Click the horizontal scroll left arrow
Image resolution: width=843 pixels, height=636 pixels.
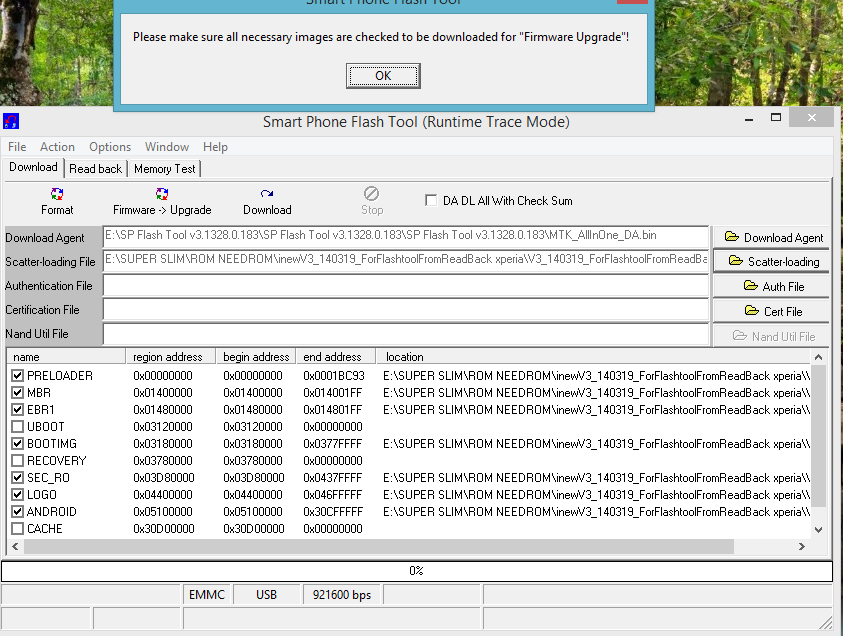(x=15, y=547)
